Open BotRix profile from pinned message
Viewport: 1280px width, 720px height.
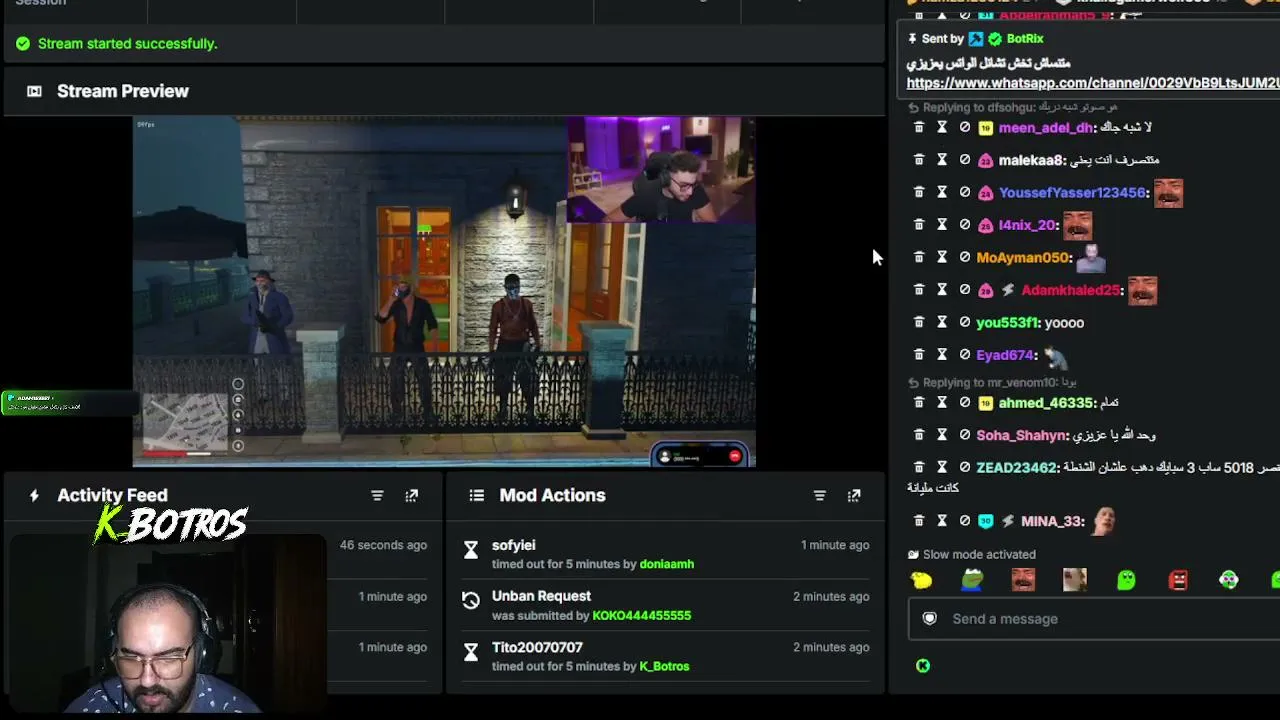[1025, 39]
